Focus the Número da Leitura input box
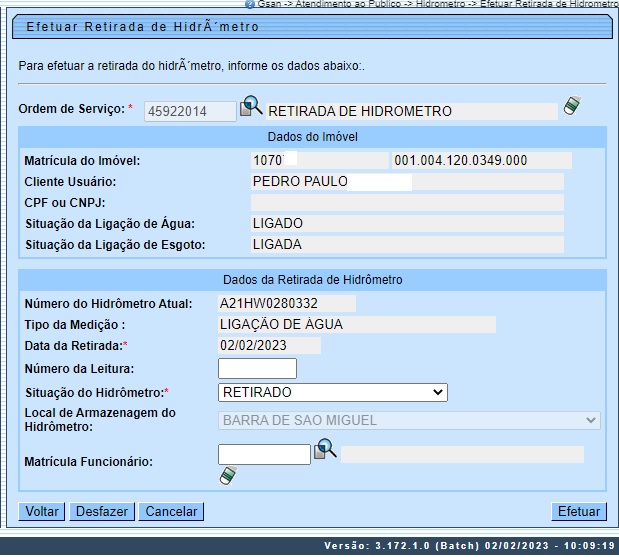This screenshot has width=619, height=557. 257,369
